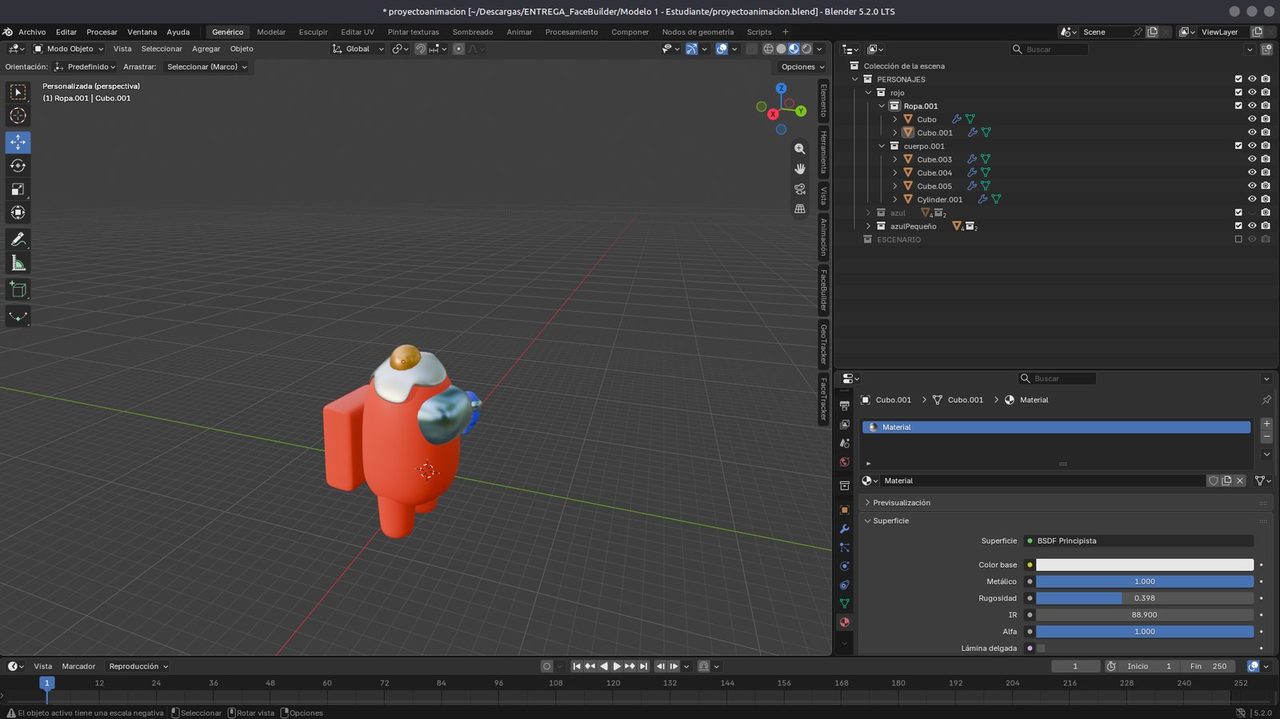The image size is (1280, 719).
Task: Open the Opciones dropdown in viewport
Action: click(803, 67)
